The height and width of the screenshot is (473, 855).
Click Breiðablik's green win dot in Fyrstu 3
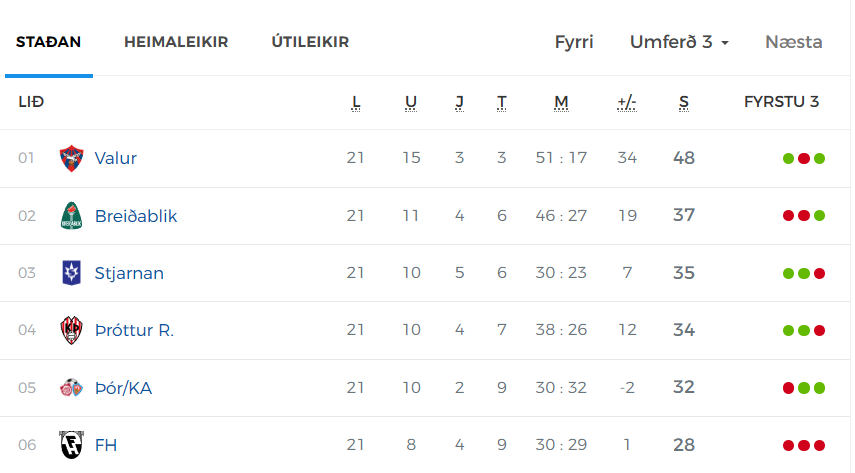819,216
